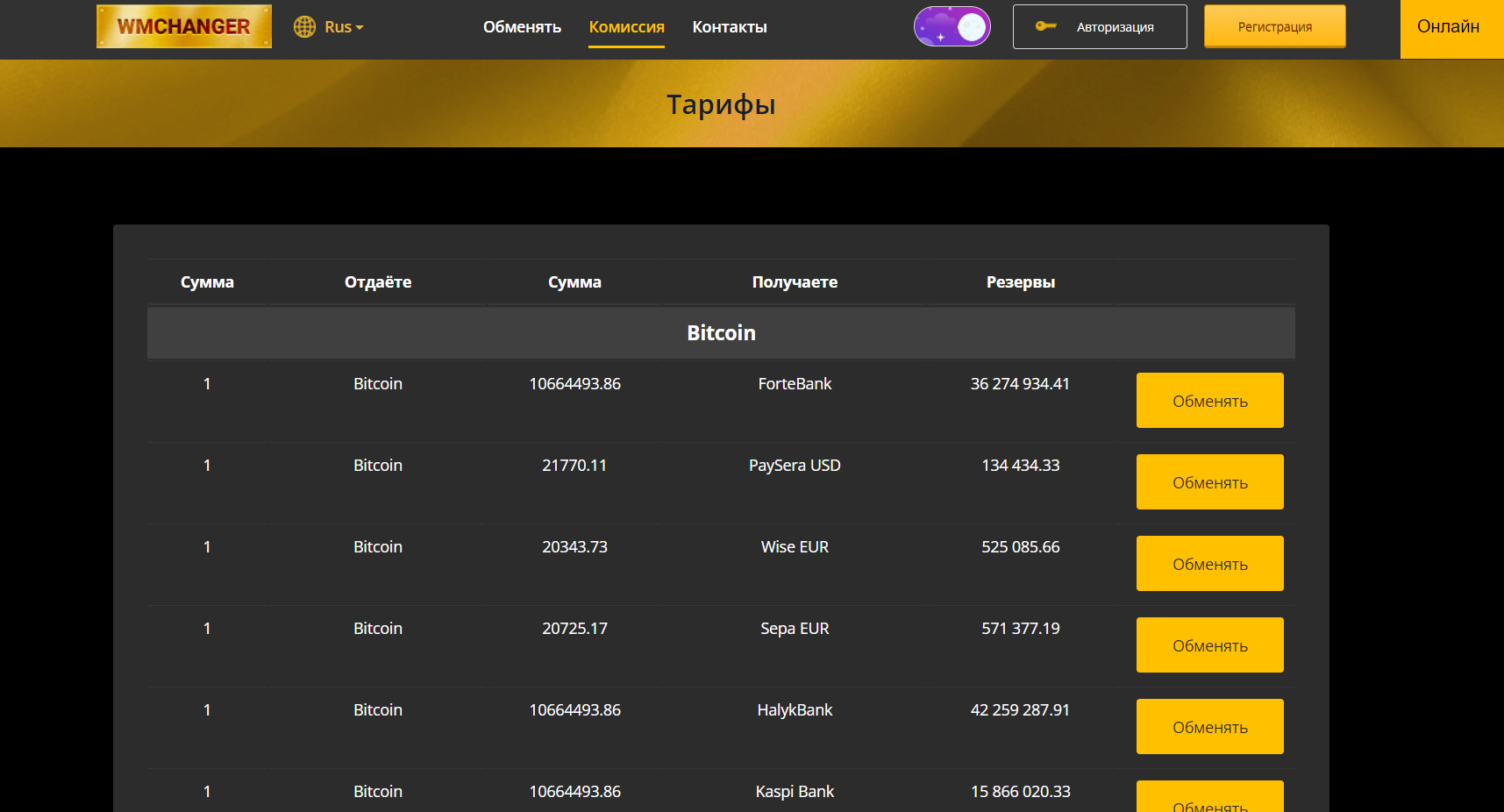
Task: Click reserve value 134 434.33
Action: [x=1020, y=466]
